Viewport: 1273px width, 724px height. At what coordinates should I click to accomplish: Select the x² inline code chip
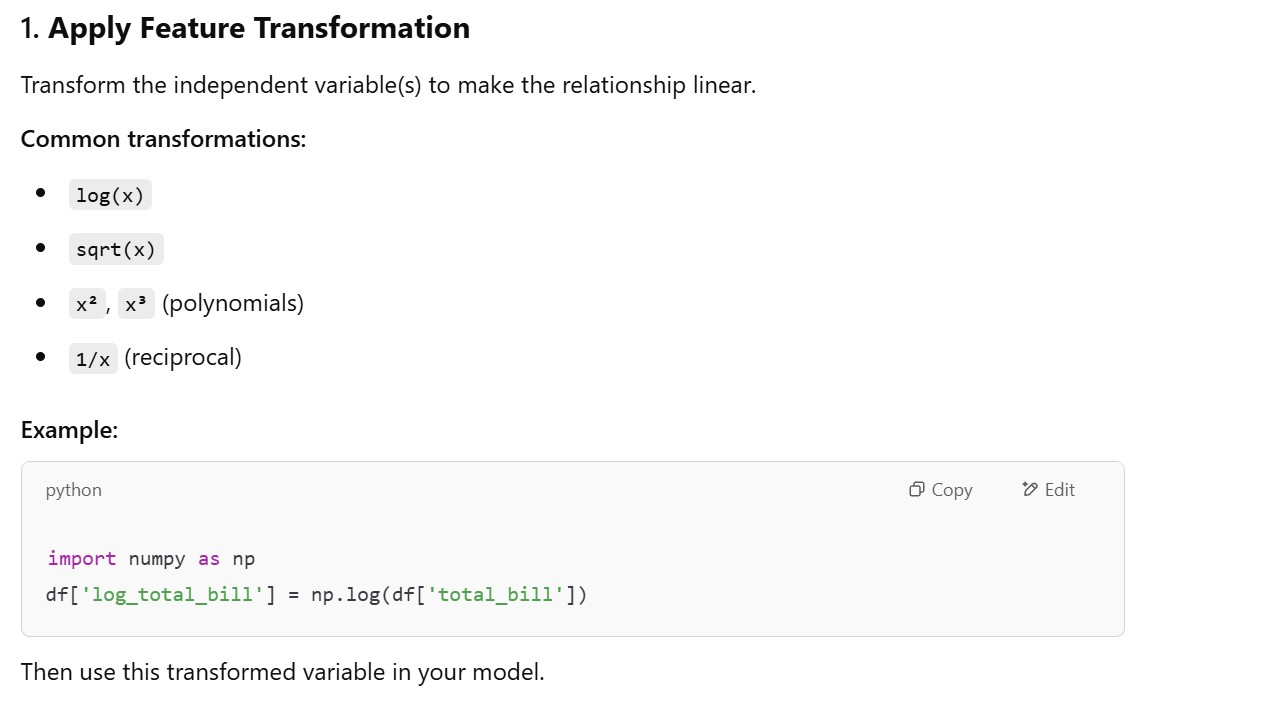click(87, 303)
